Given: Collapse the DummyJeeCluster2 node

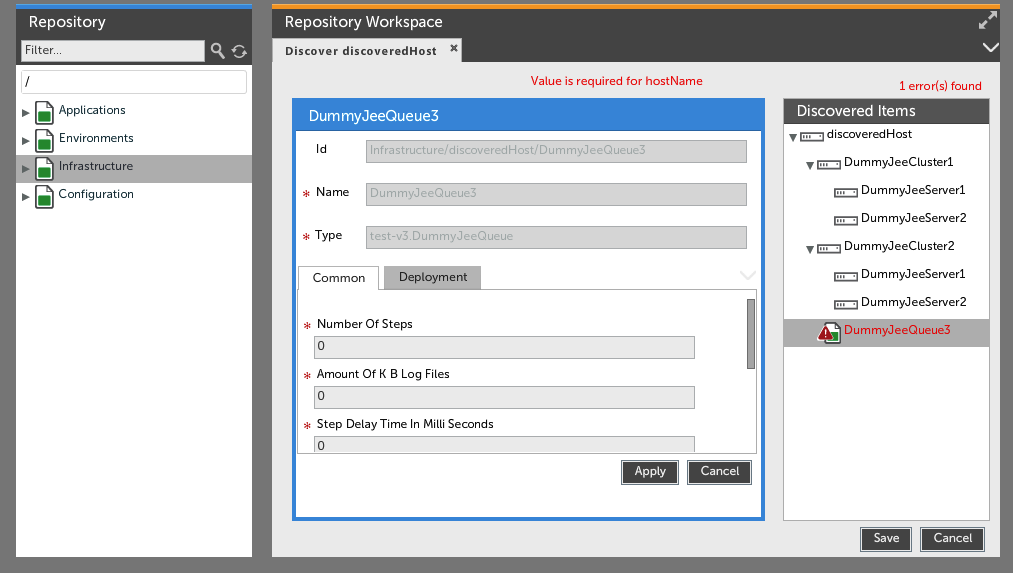Looking at the screenshot, I should coord(810,249).
